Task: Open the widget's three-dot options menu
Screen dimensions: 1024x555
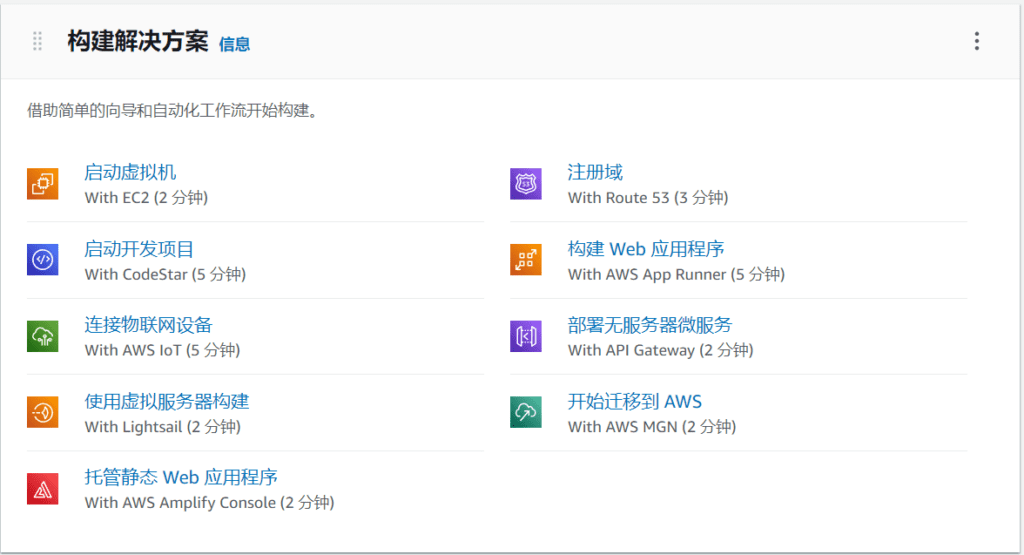Action: click(x=976, y=41)
